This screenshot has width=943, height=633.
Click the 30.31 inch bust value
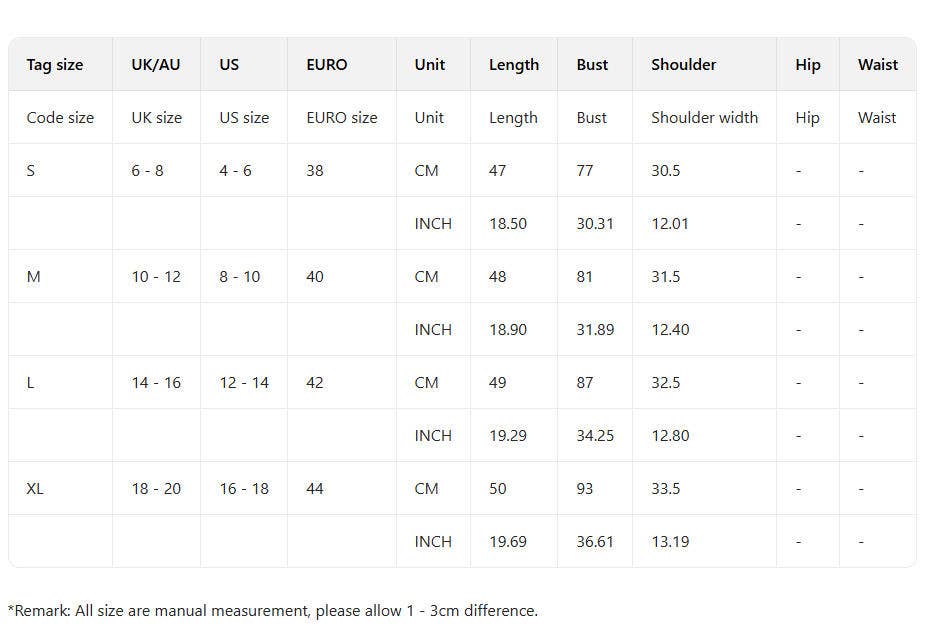pyautogui.click(x=595, y=224)
